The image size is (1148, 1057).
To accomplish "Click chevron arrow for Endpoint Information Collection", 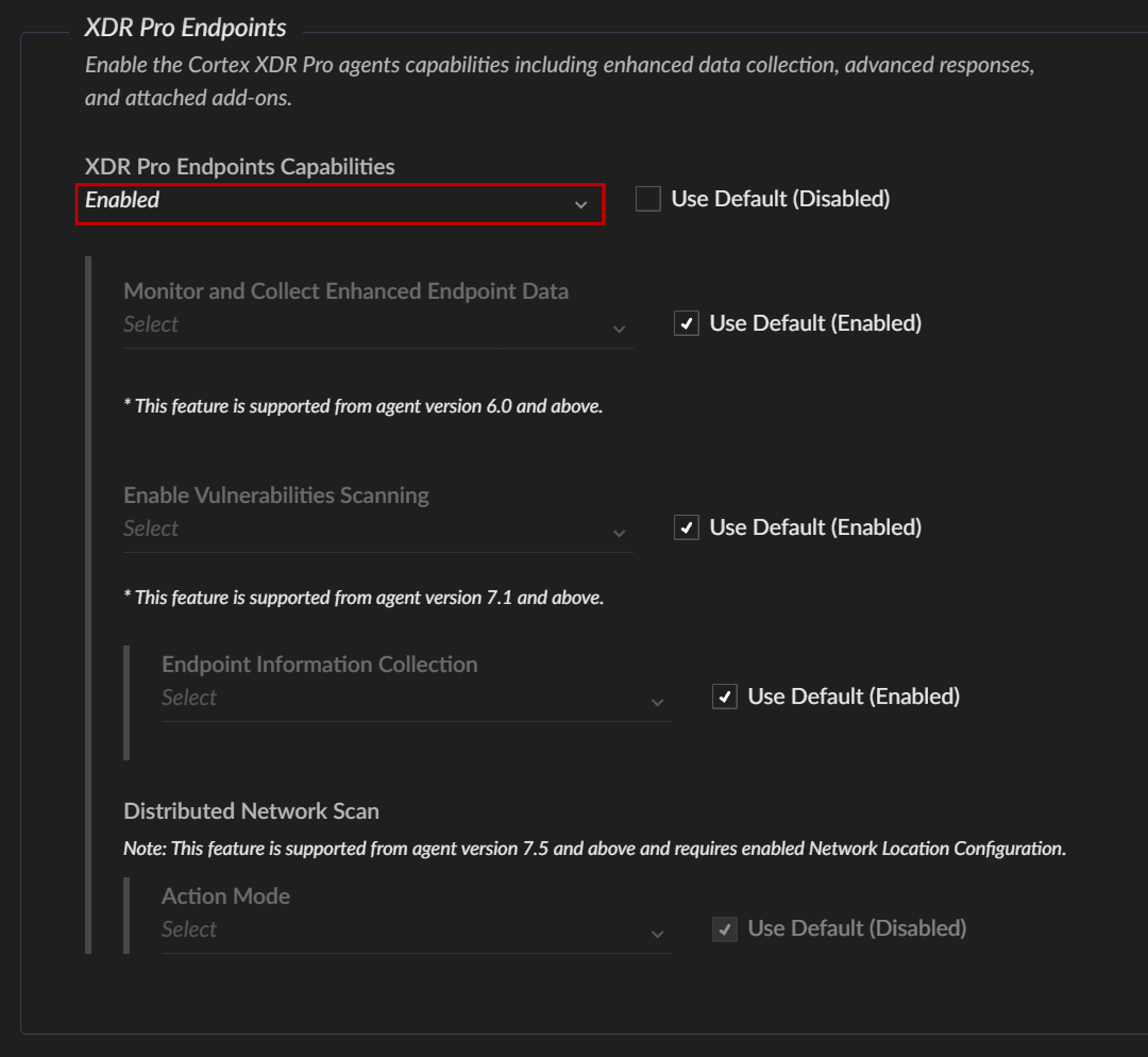I will click(x=657, y=702).
